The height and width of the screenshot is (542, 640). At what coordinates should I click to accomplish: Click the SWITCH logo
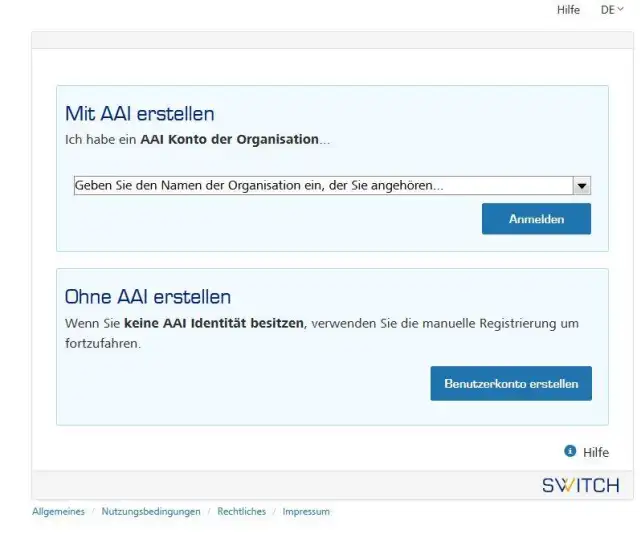pyautogui.click(x=580, y=486)
